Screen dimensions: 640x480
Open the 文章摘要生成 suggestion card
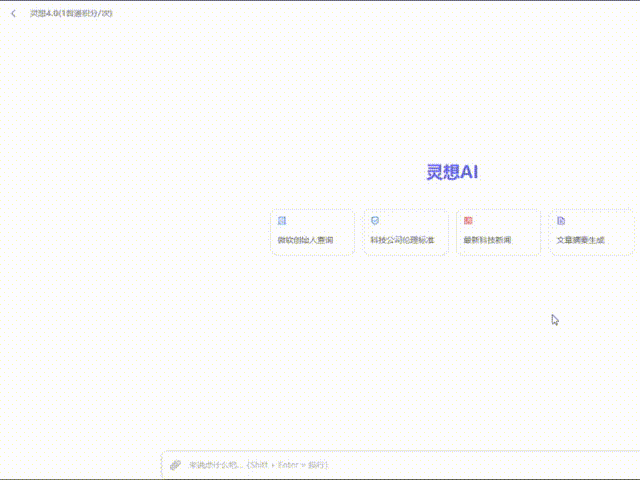coord(591,233)
